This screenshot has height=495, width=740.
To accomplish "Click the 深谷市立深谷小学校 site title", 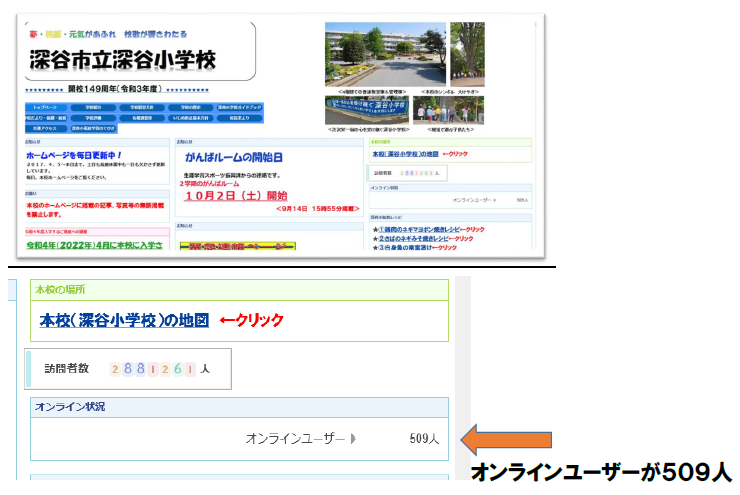I will click(x=123, y=60).
